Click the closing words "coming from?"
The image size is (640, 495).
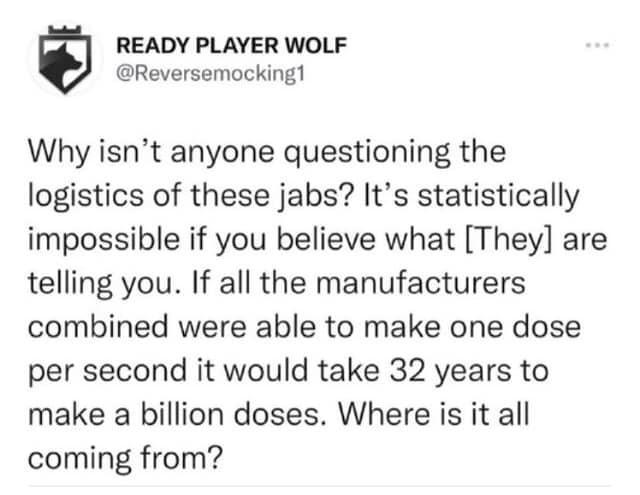[126, 459]
